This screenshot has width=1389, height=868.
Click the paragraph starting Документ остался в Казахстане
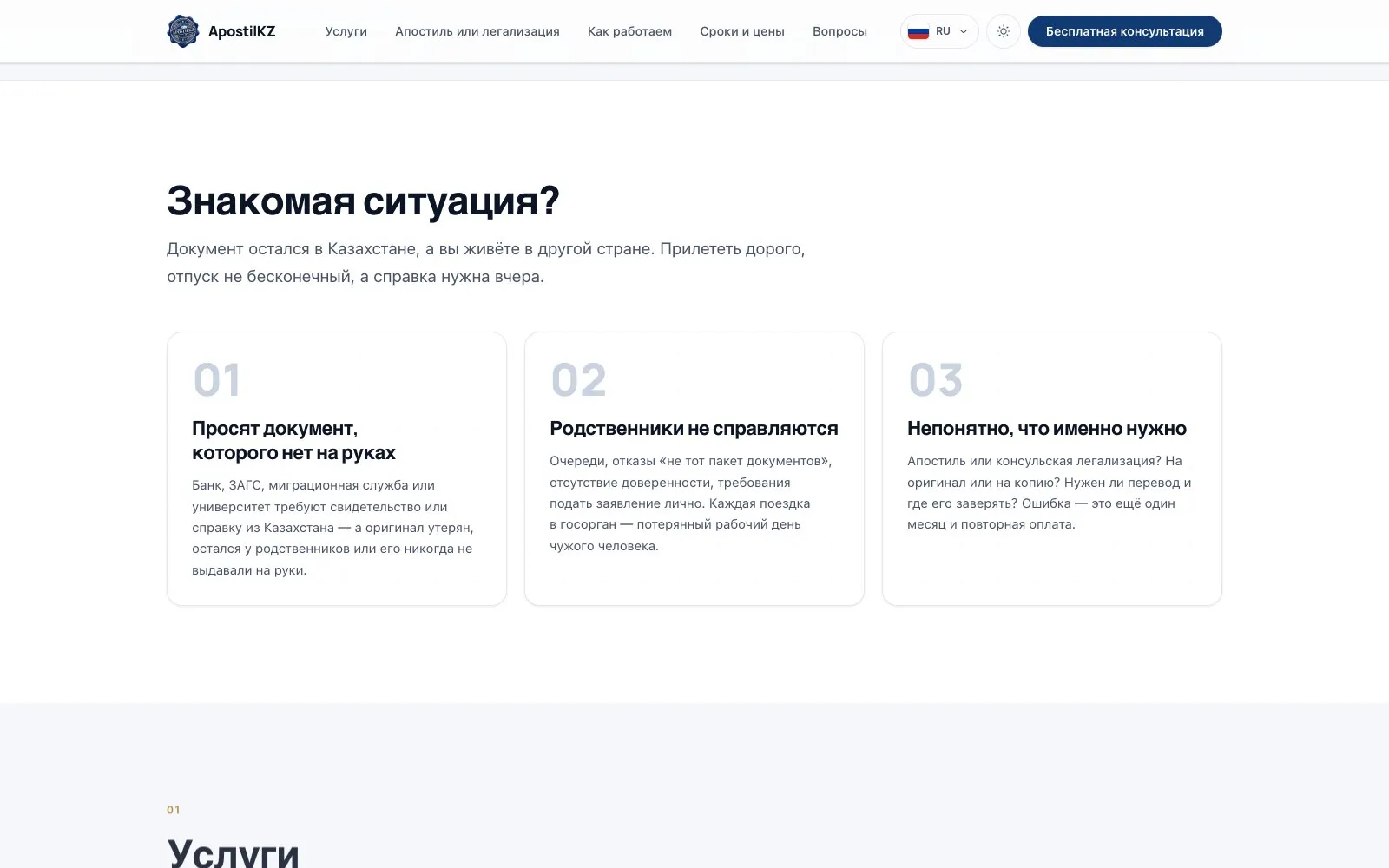click(486, 263)
